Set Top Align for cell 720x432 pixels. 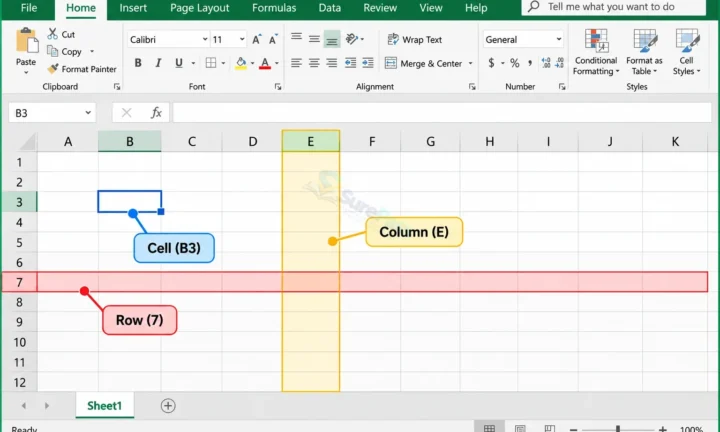[296, 39]
